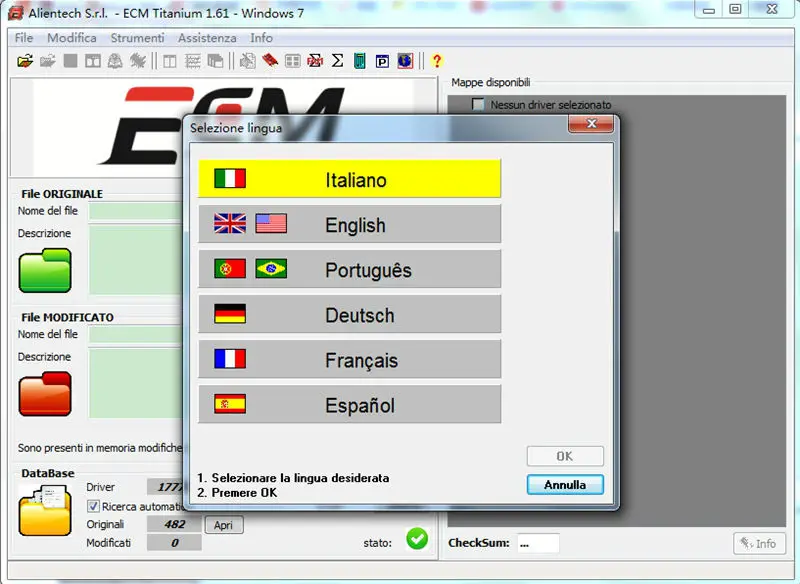Screen dimensions: 800x584
Task: Click the Driver count value
Action: [165, 487]
